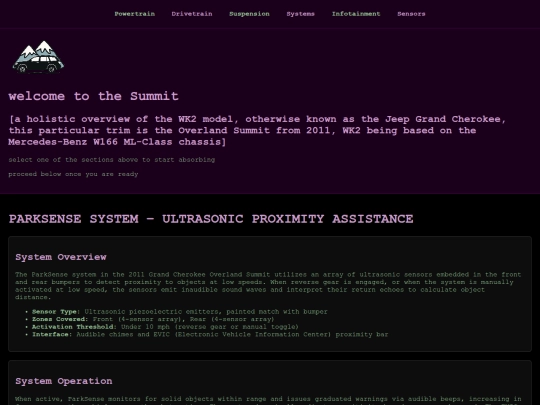Image resolution: width=540 pixels, height=405 pixels.
Task: Open the Drivetrain section
Action: pos(192,14)
